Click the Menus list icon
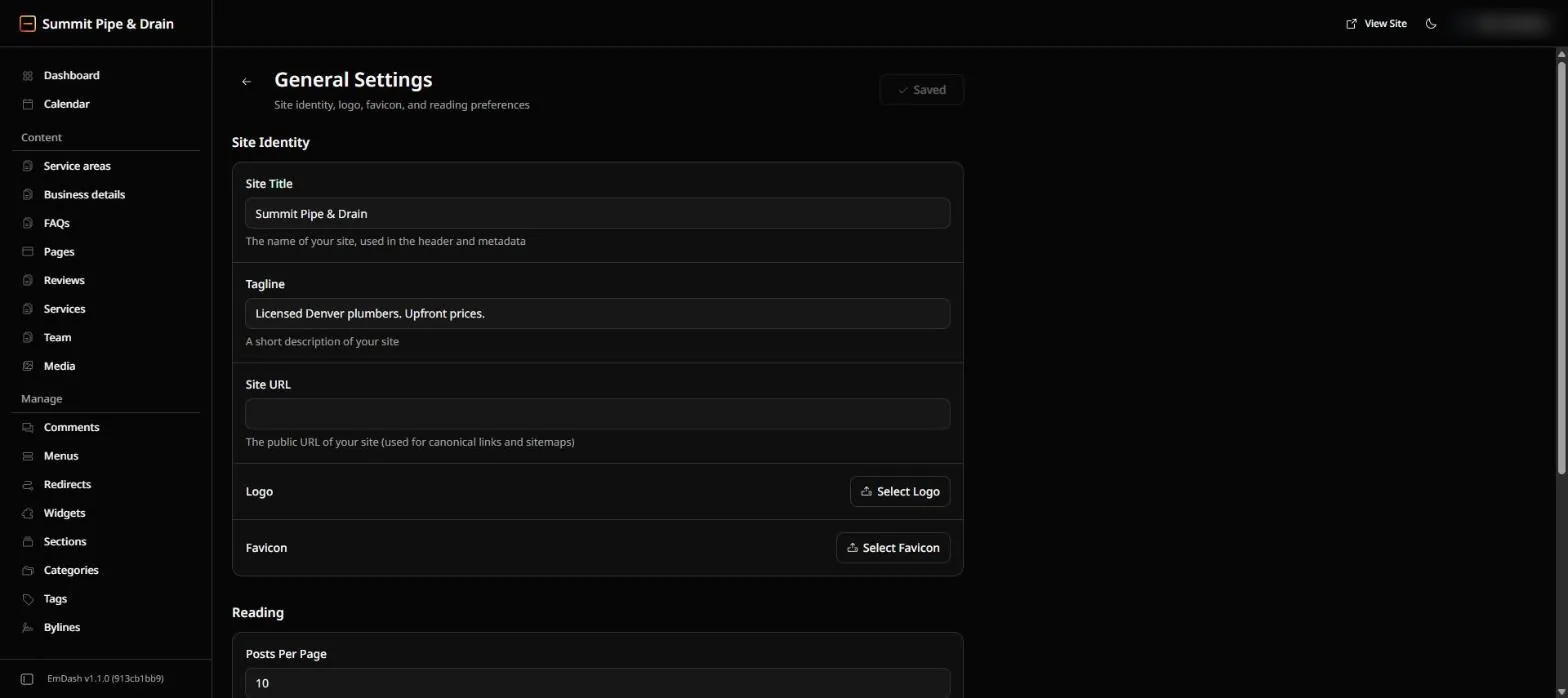 (x=28, y=456)
